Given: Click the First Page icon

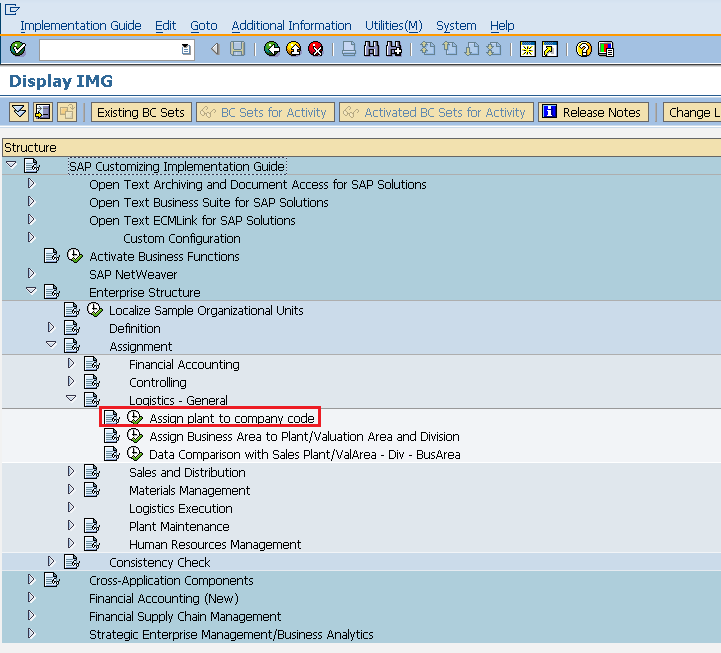Looking at the screenshot, I should [428, 49].
